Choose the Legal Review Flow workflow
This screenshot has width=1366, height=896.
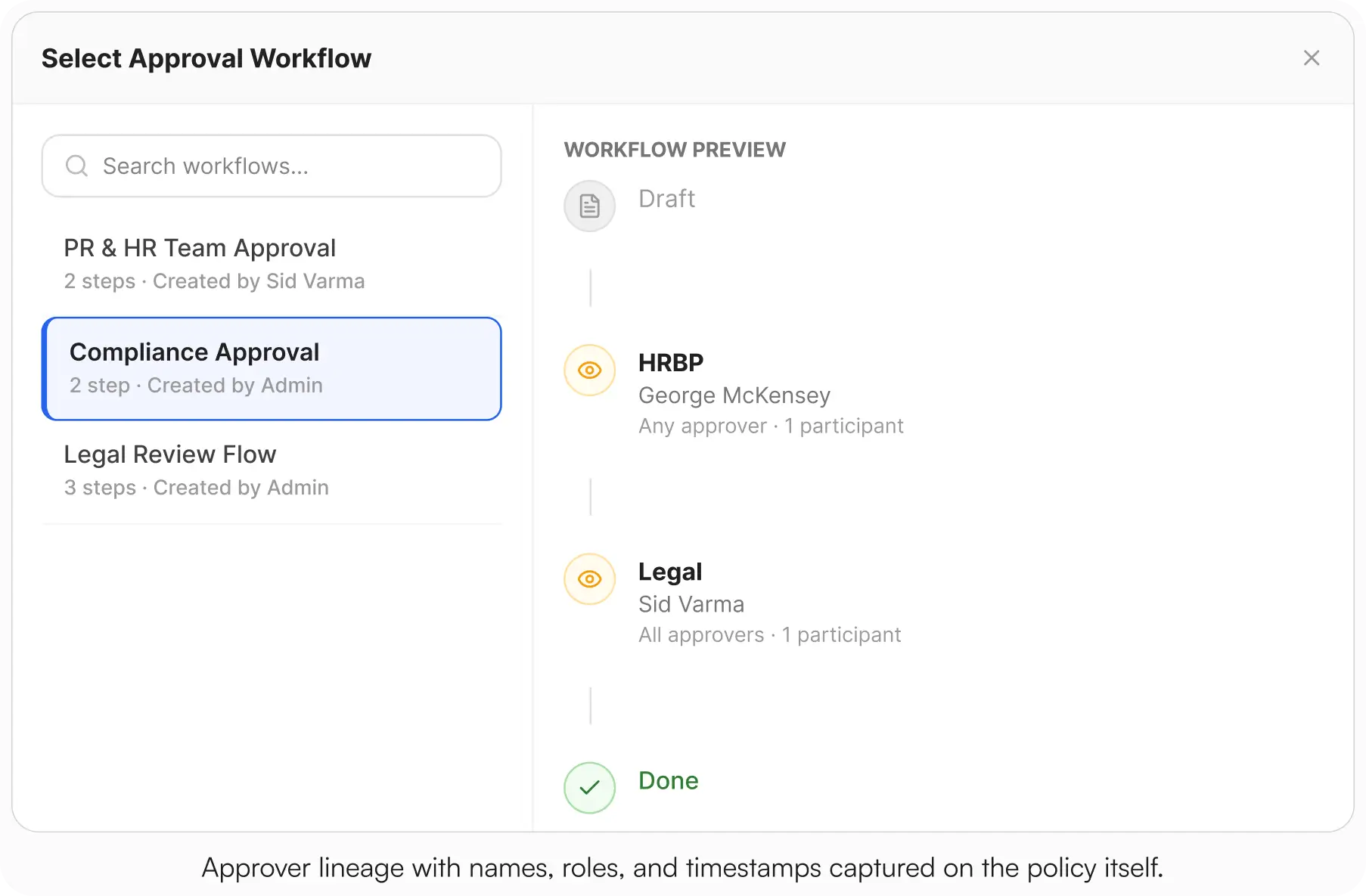coord(272,471)
